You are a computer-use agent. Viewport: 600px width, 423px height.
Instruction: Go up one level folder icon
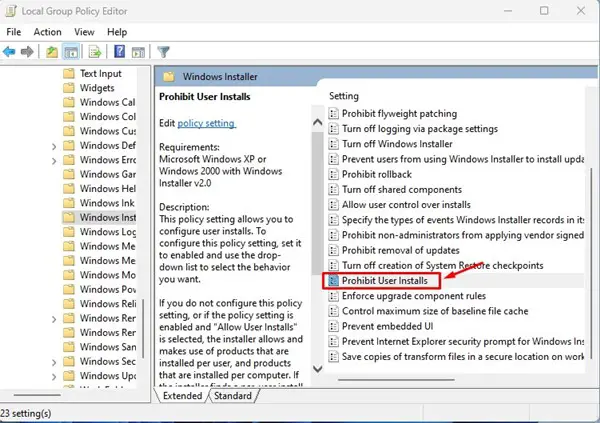pos(52,52)
